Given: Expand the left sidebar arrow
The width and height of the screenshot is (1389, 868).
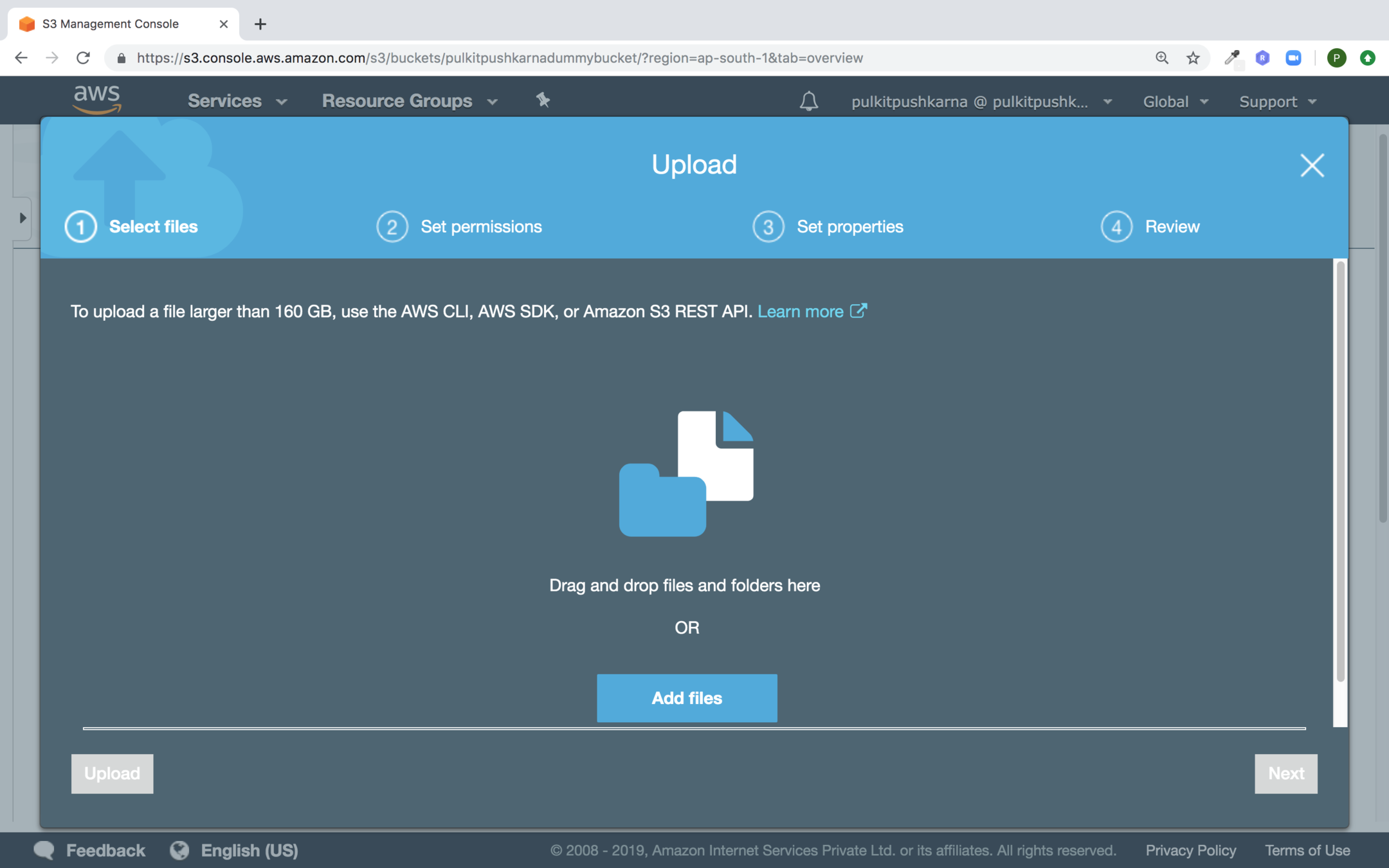Looking at the screenshot, I should click(23, 218).
